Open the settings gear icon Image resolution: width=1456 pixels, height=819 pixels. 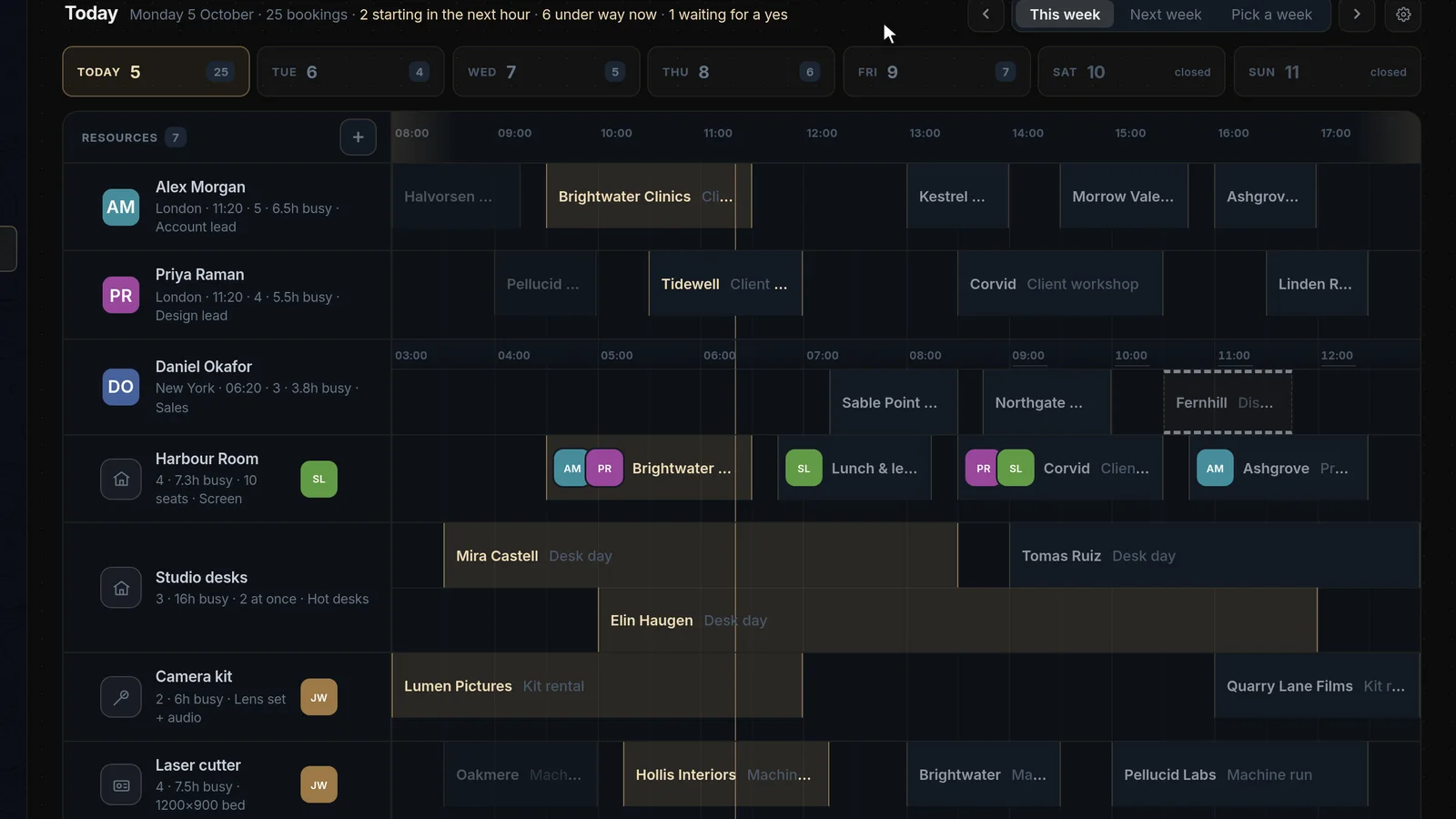[x=1403, y=15]
